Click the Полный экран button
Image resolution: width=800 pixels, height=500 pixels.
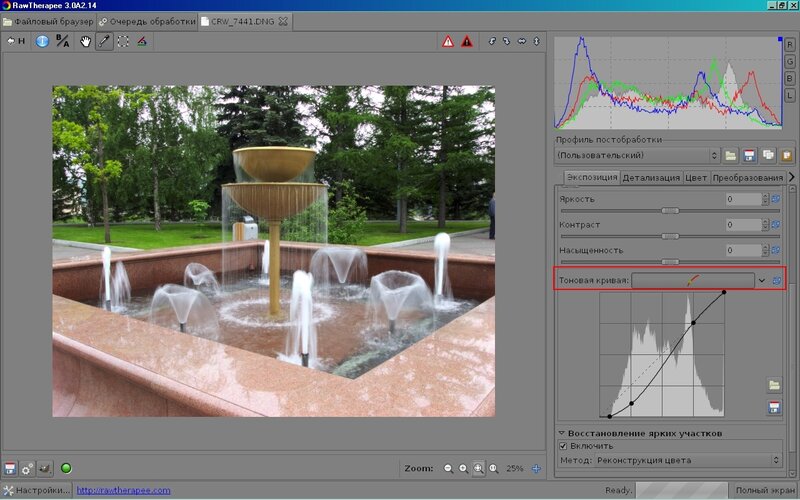click(x=765, y=490)
